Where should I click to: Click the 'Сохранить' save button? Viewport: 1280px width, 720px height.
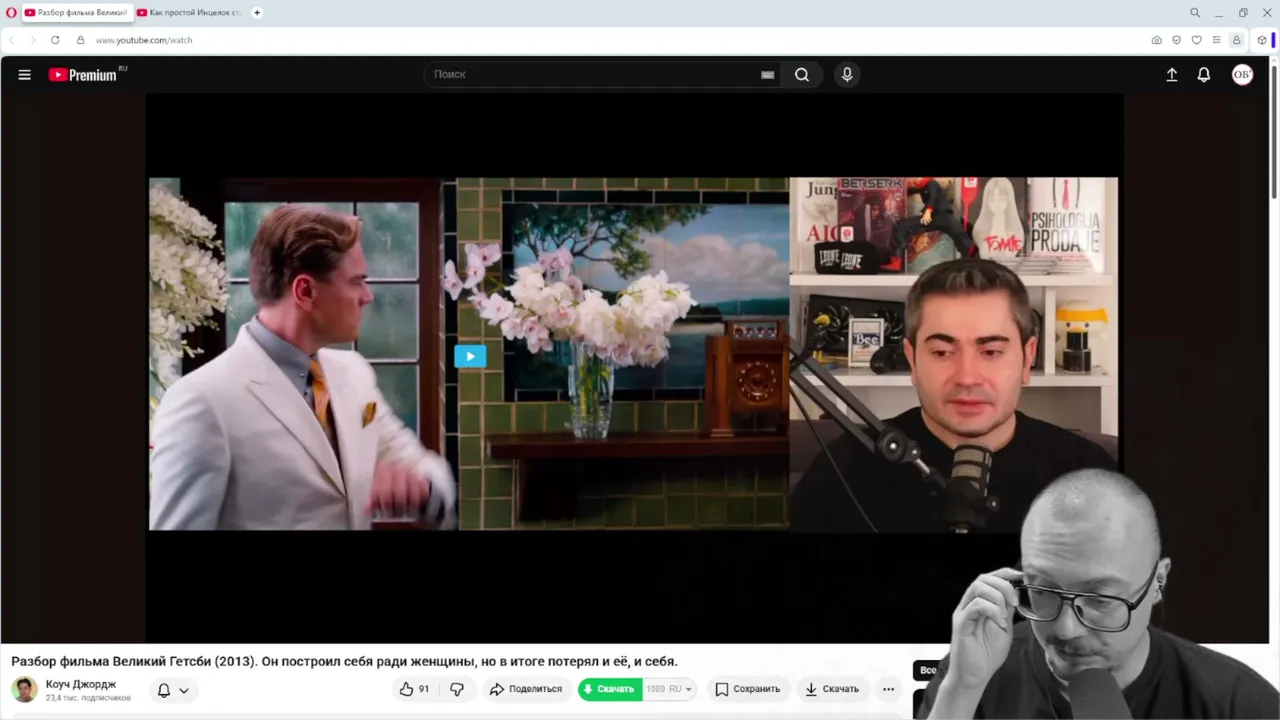(748, 689)
